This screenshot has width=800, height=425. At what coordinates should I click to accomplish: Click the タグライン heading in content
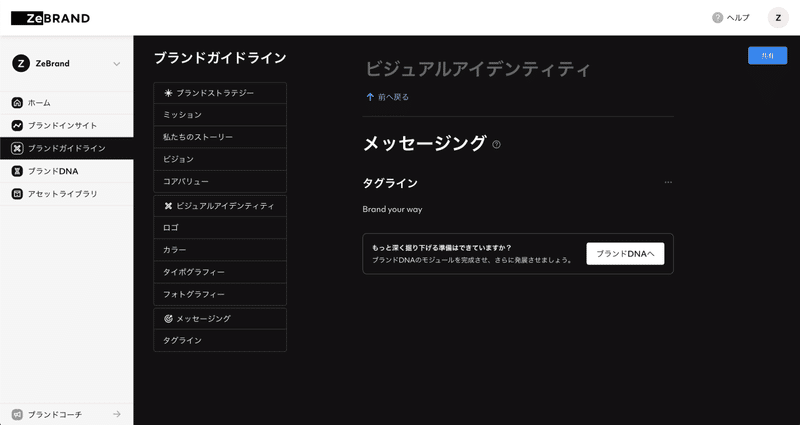[390, 183]
